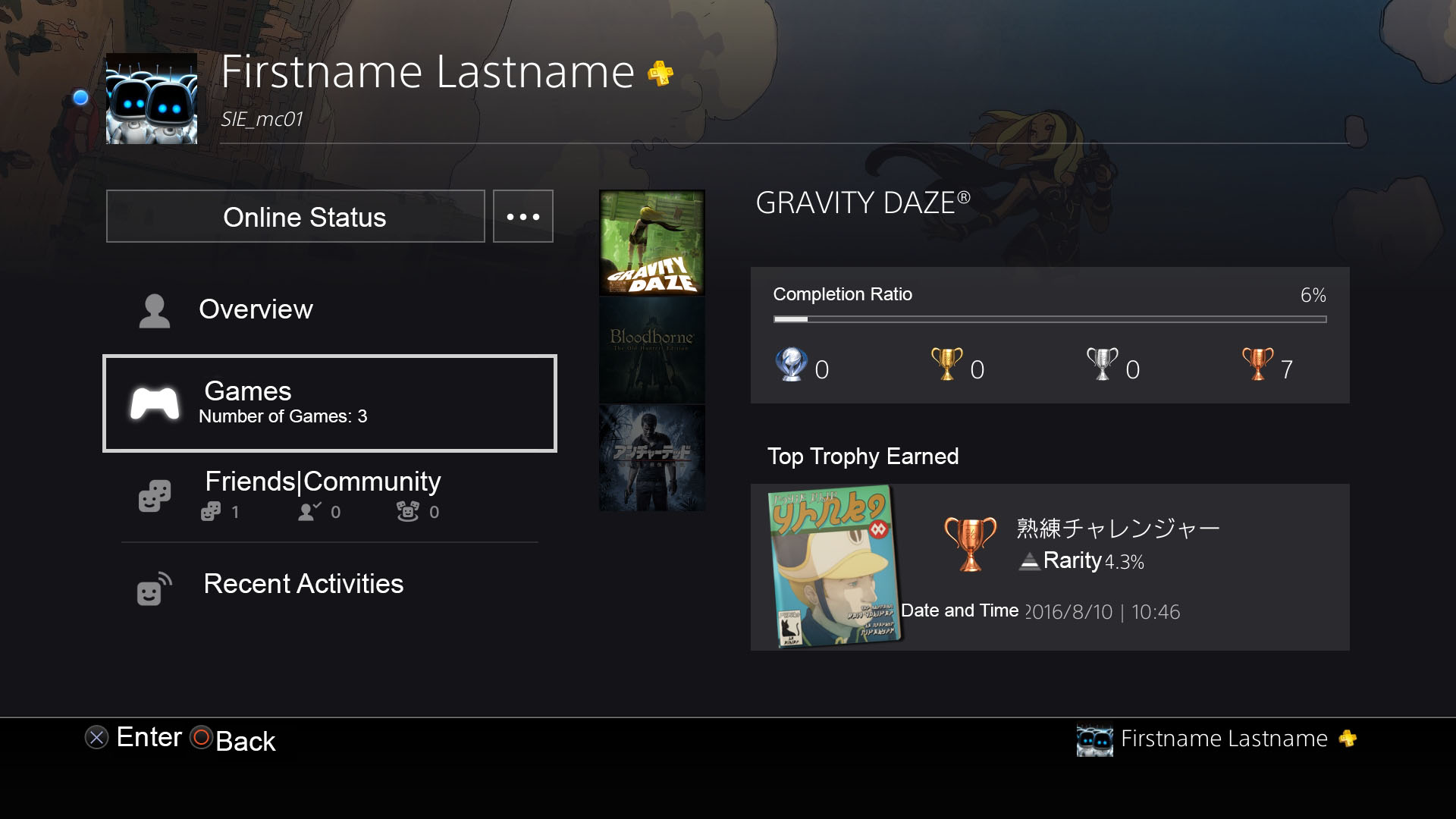Click the gold trophy icon in completion panel
The image size is (1456, 819).
pos(947,364)
